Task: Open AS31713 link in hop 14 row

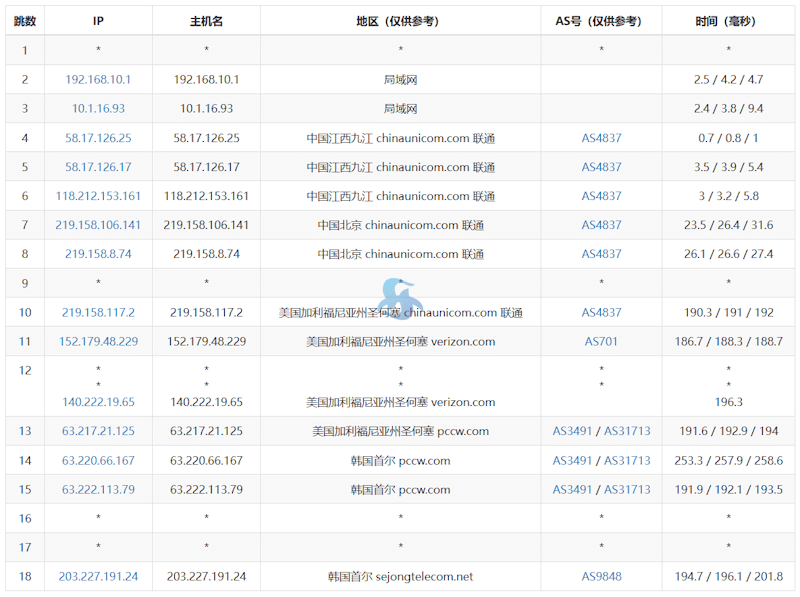Action: point(628,461)
